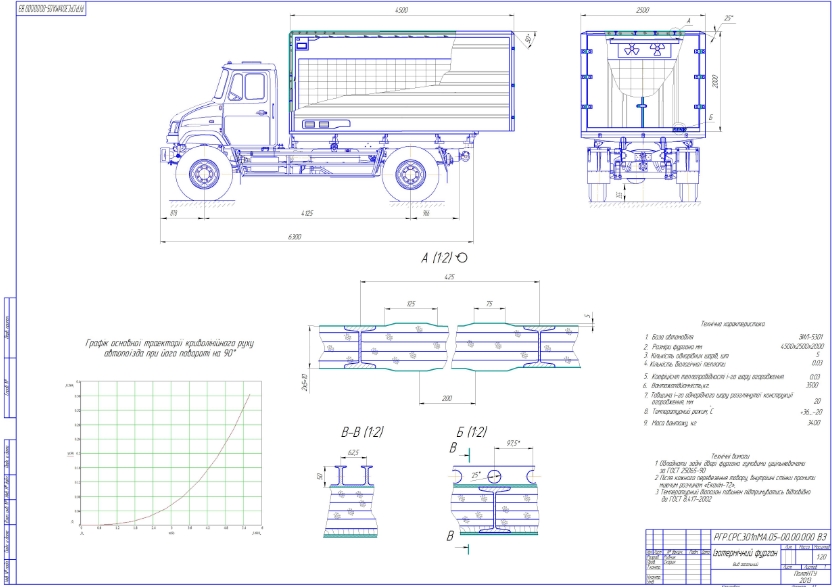Click the 125 dimension in detail A
The height and width of the screenshot is (587, 832).
pyautogui.click(x=411, y=304)
